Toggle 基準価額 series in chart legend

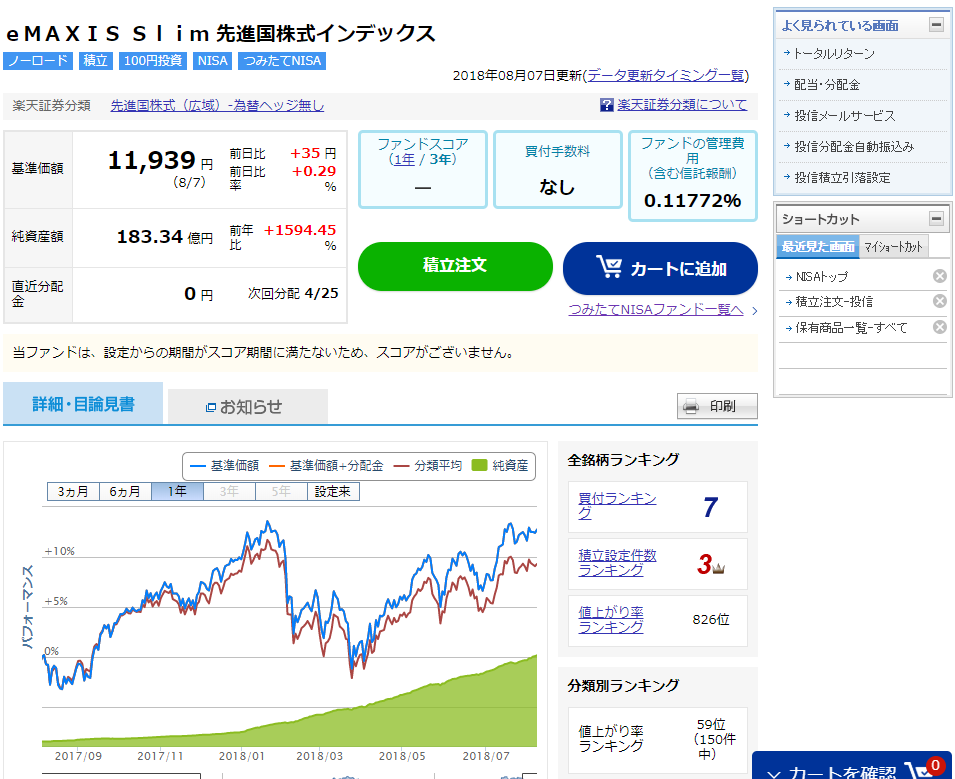(224, 466)
